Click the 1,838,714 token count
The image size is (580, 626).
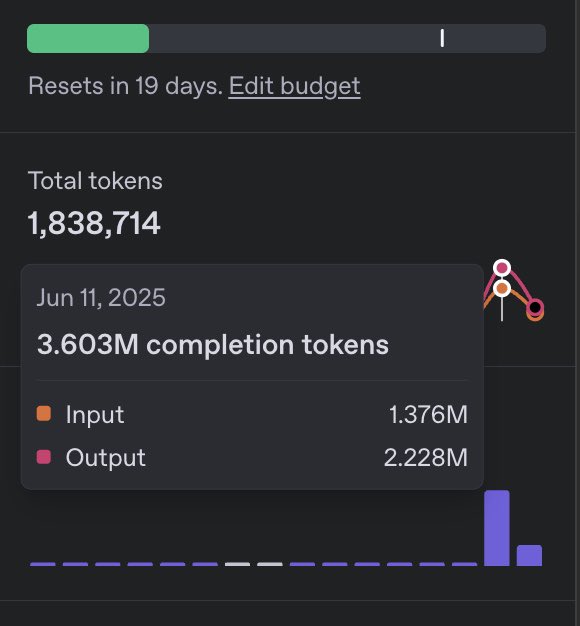[94, 223]
